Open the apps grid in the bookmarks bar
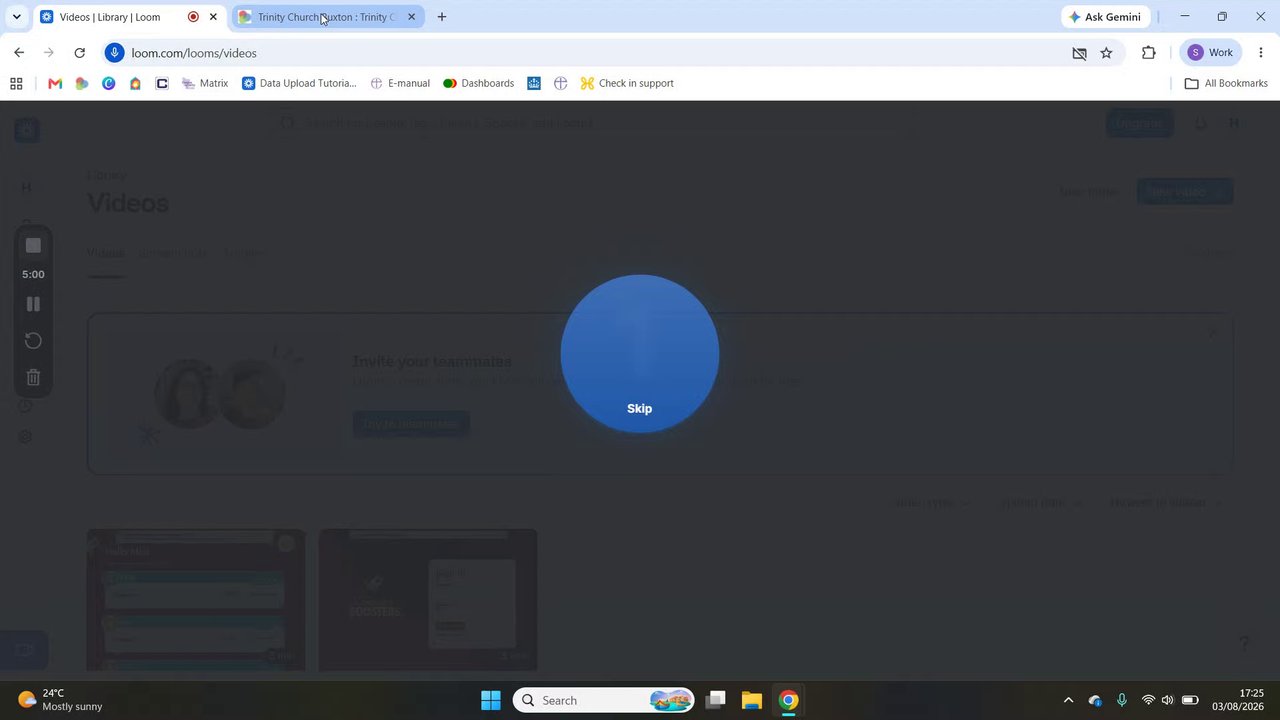The width and height of the screenshot is (1280, 720). click(16, 83)
